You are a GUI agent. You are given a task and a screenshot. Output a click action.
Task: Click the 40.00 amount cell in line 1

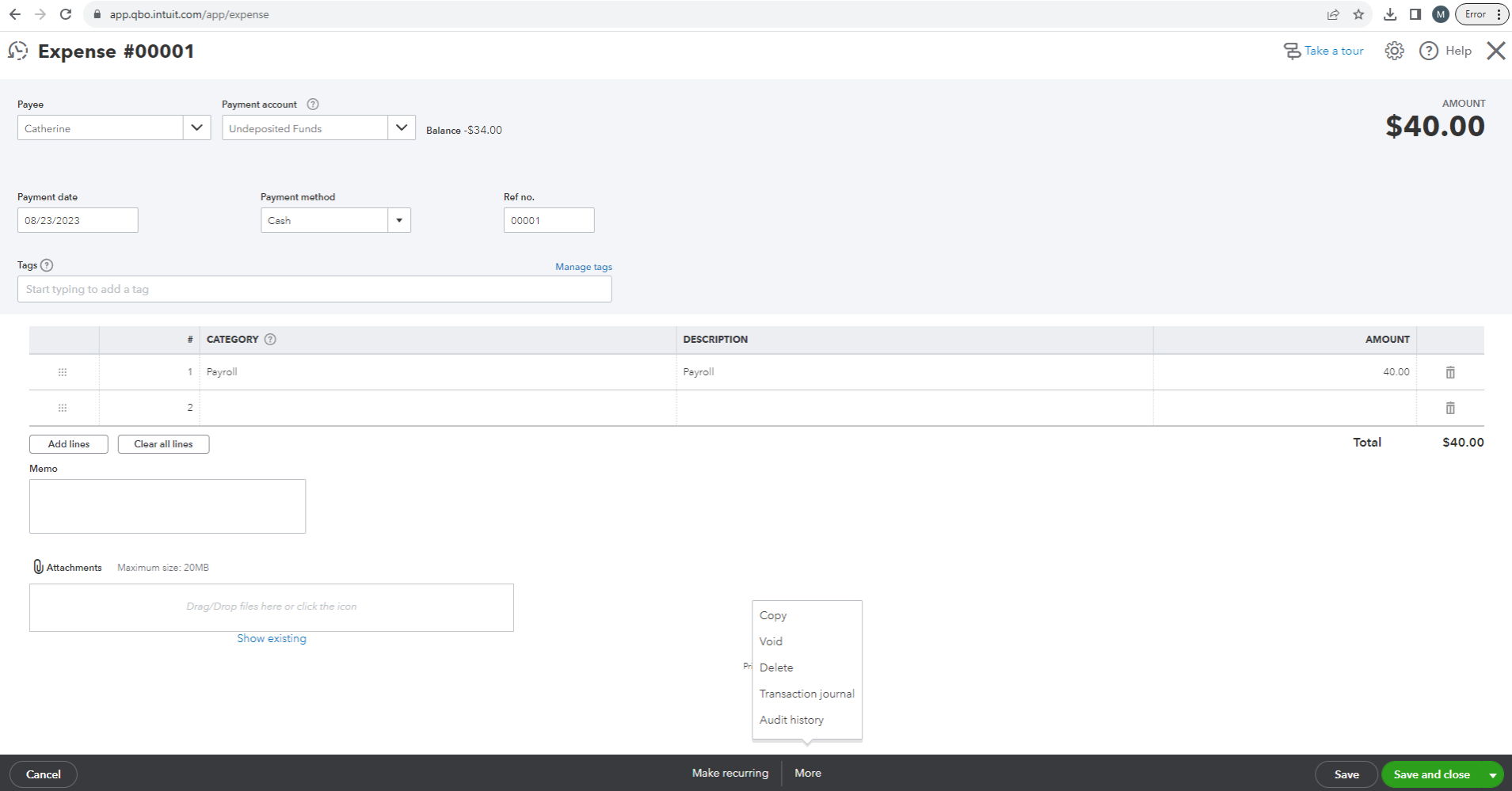click(1285, 372)
